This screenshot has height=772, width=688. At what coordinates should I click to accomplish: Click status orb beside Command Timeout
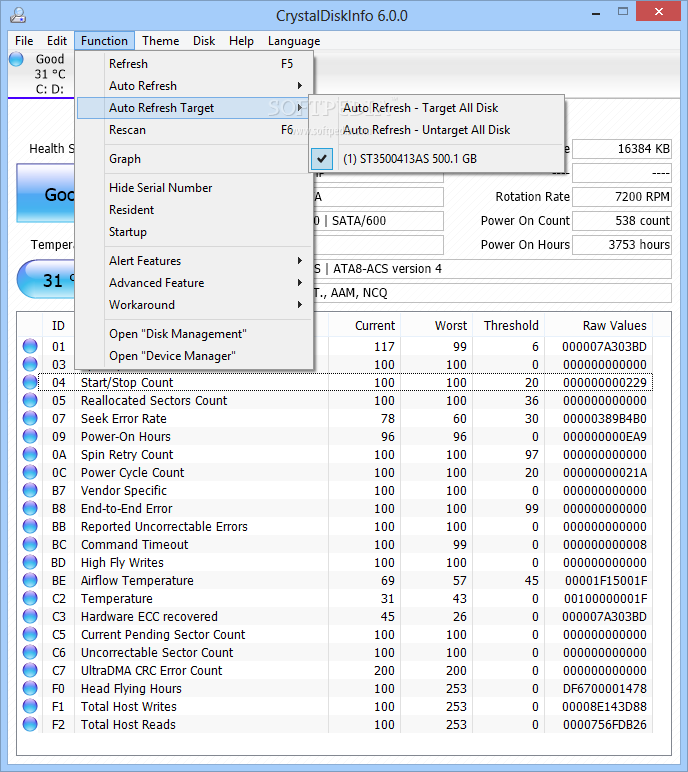pos(30,544)
